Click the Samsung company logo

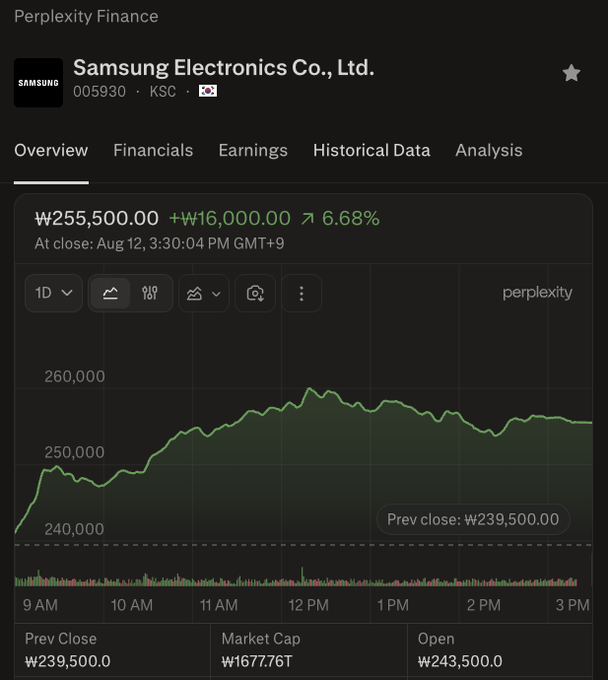coord(39,82)
